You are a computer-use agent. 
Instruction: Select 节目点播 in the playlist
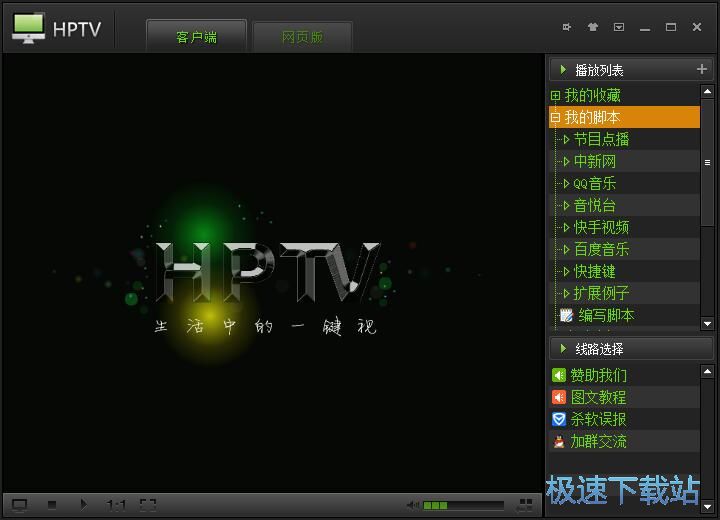point(601,139)
